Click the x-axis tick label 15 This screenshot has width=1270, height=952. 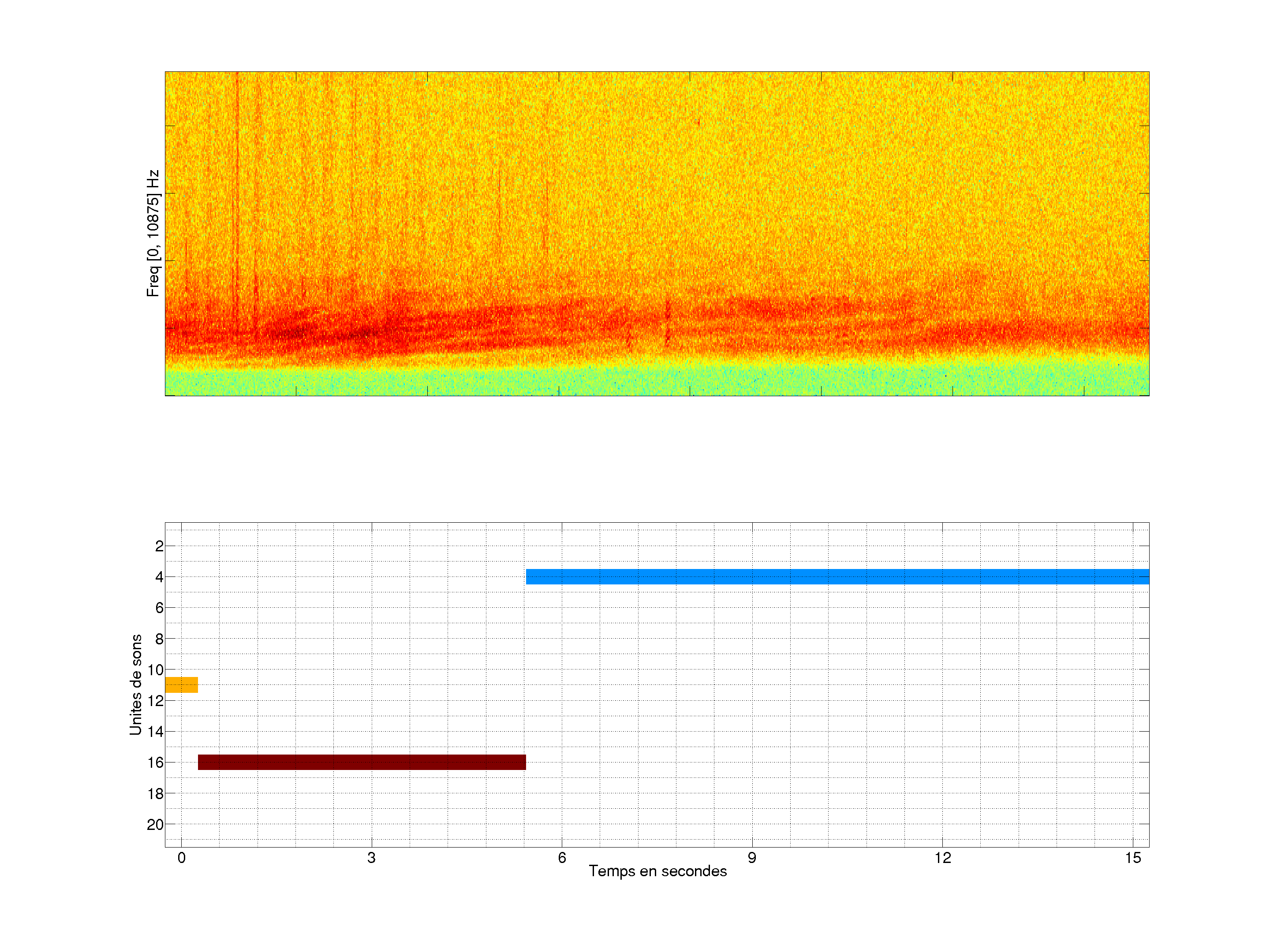1133,858
